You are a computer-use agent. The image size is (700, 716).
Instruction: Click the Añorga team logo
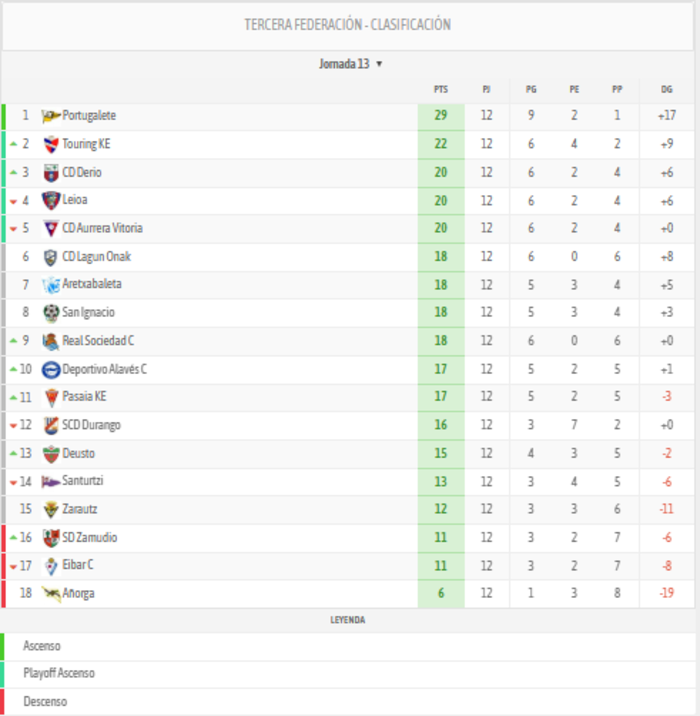coord(51,593)
